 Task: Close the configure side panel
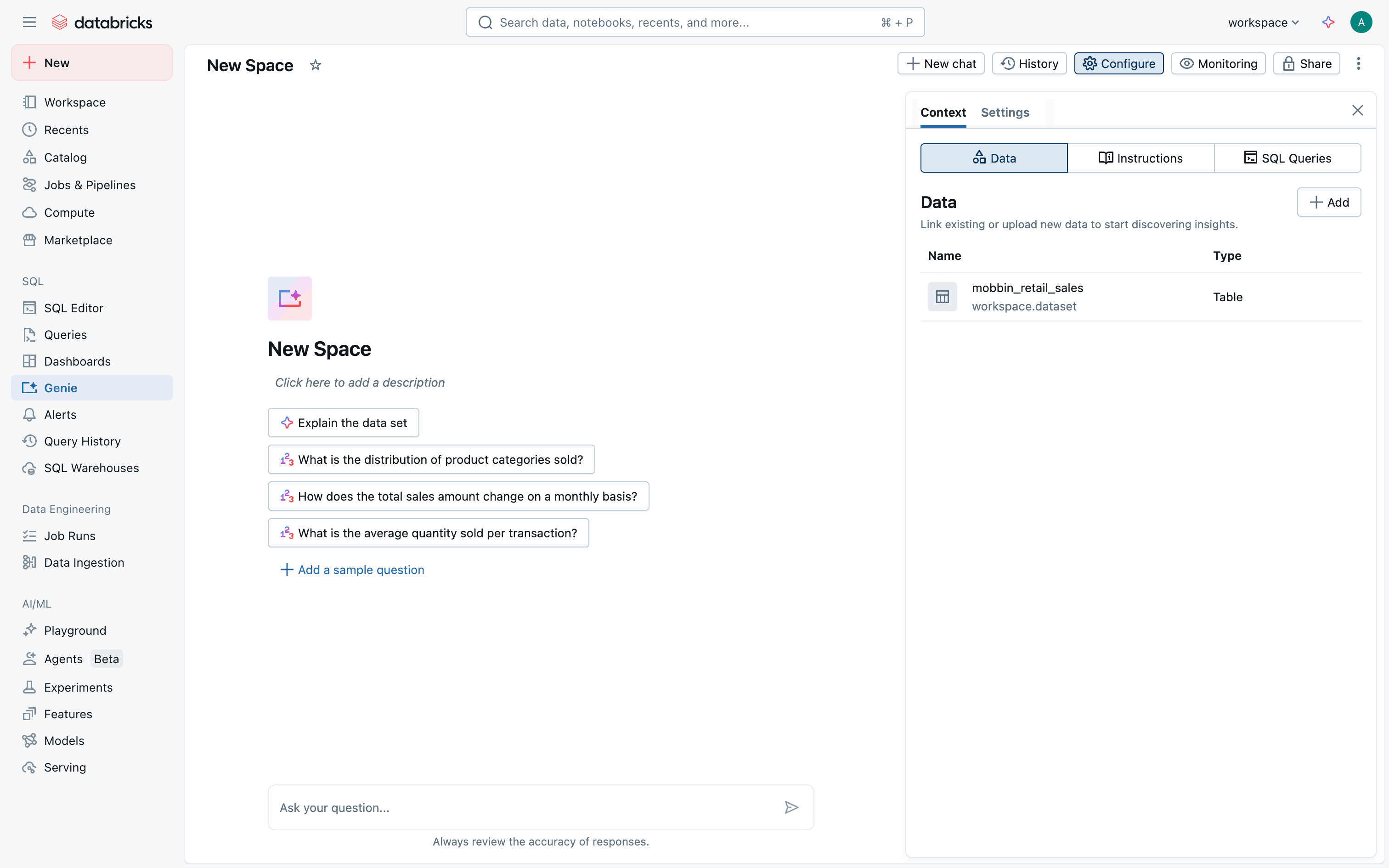[x=1357, y=110]
